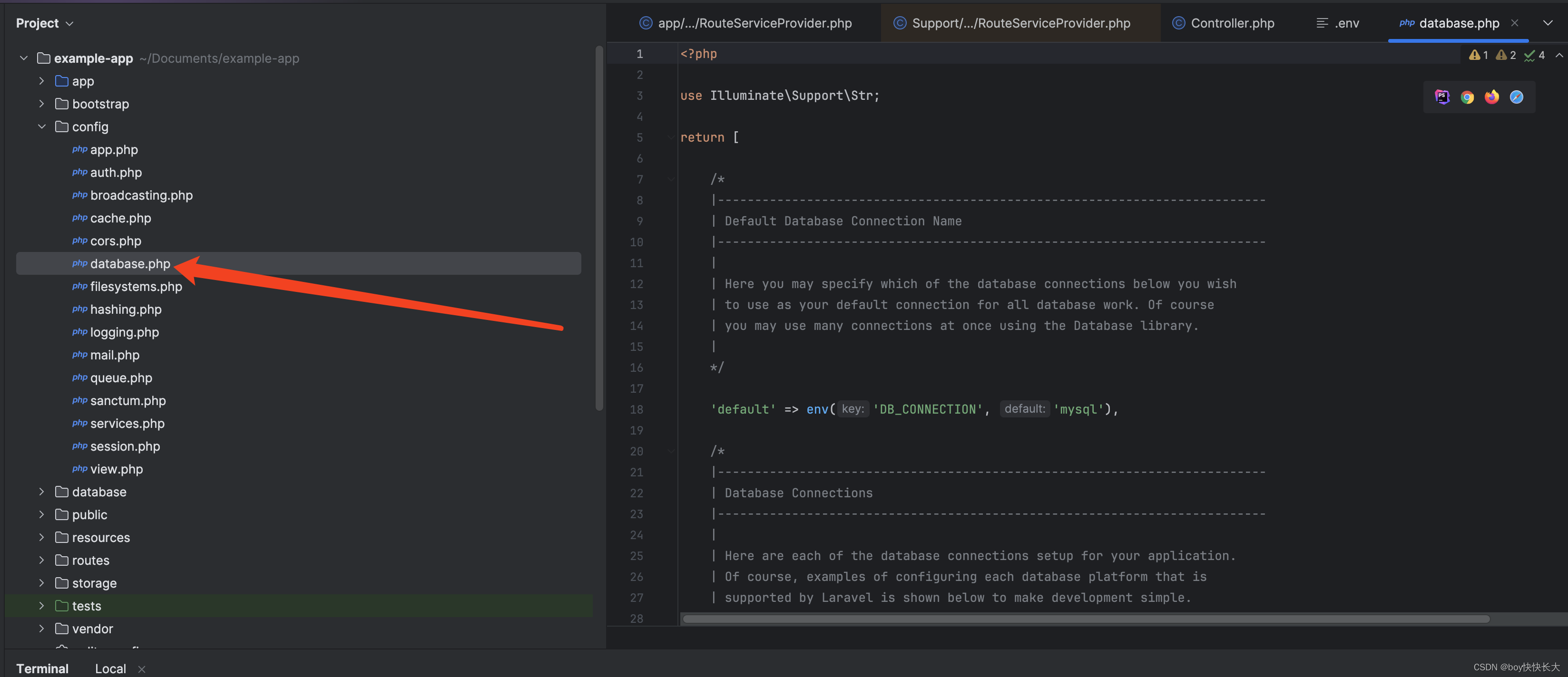Expand the app folder

click(x=41, y=81)
